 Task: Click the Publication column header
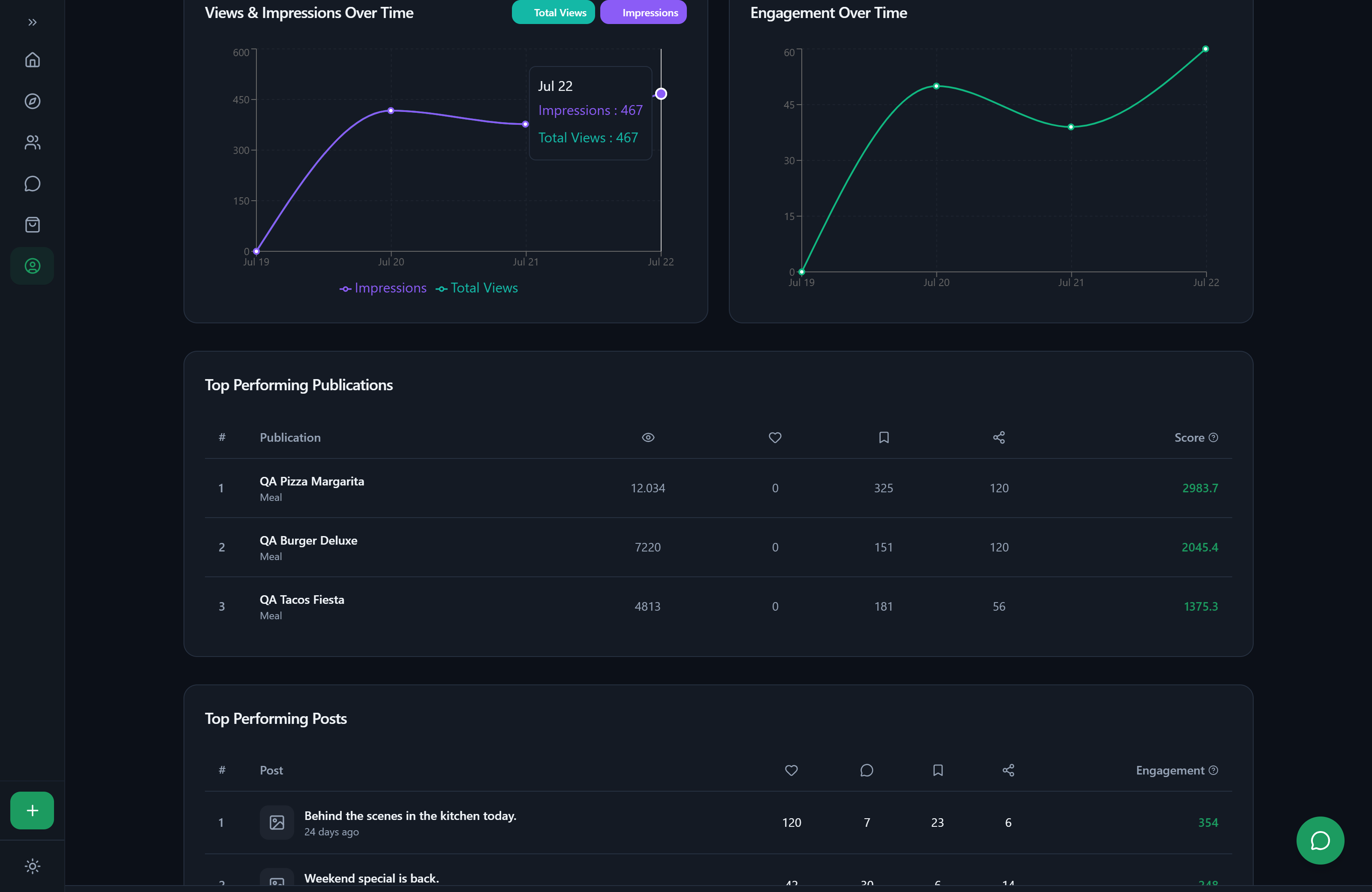tap(290, 438)
